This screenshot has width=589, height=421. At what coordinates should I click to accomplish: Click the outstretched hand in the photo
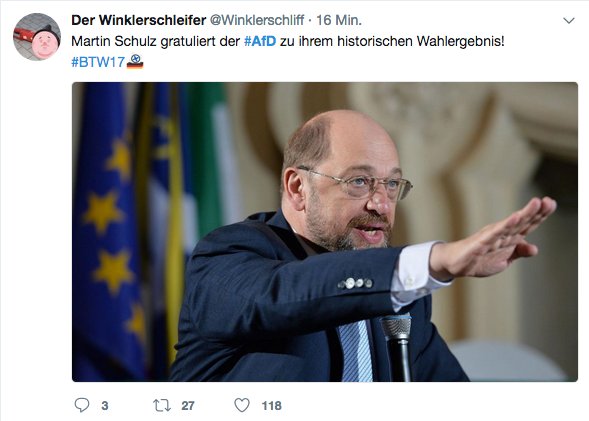(492, 238)
